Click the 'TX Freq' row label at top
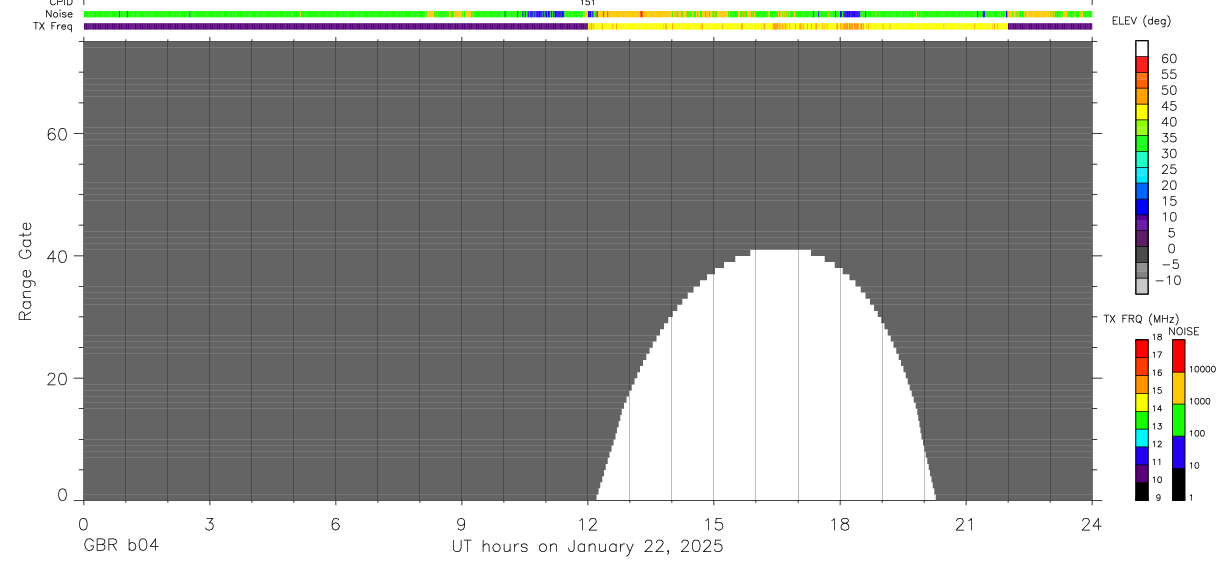 (53, 26)
